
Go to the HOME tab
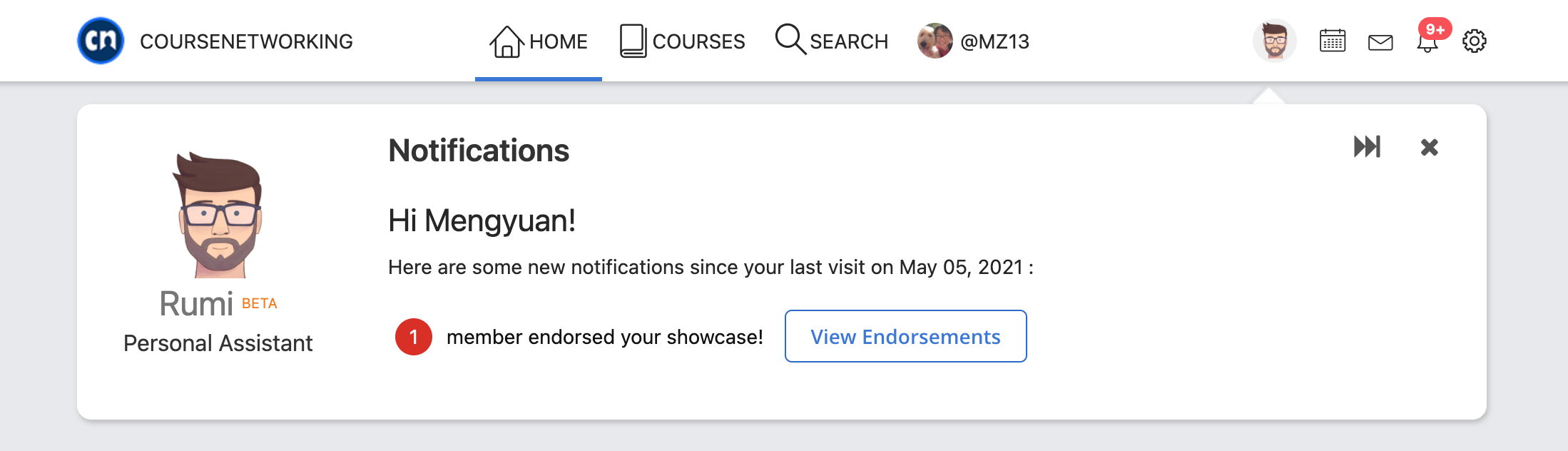(x=539, y=41)
